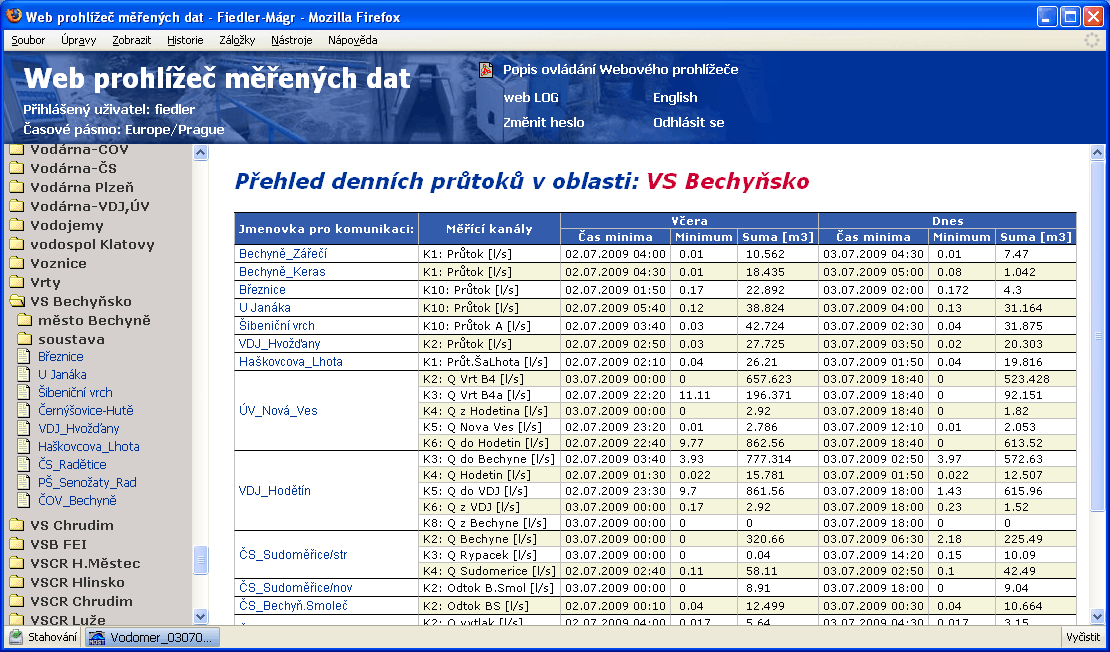Viewport: 1110px width, 652px height.
Task: Open the soustava subfolder icon
Action: tap(25, 340)
